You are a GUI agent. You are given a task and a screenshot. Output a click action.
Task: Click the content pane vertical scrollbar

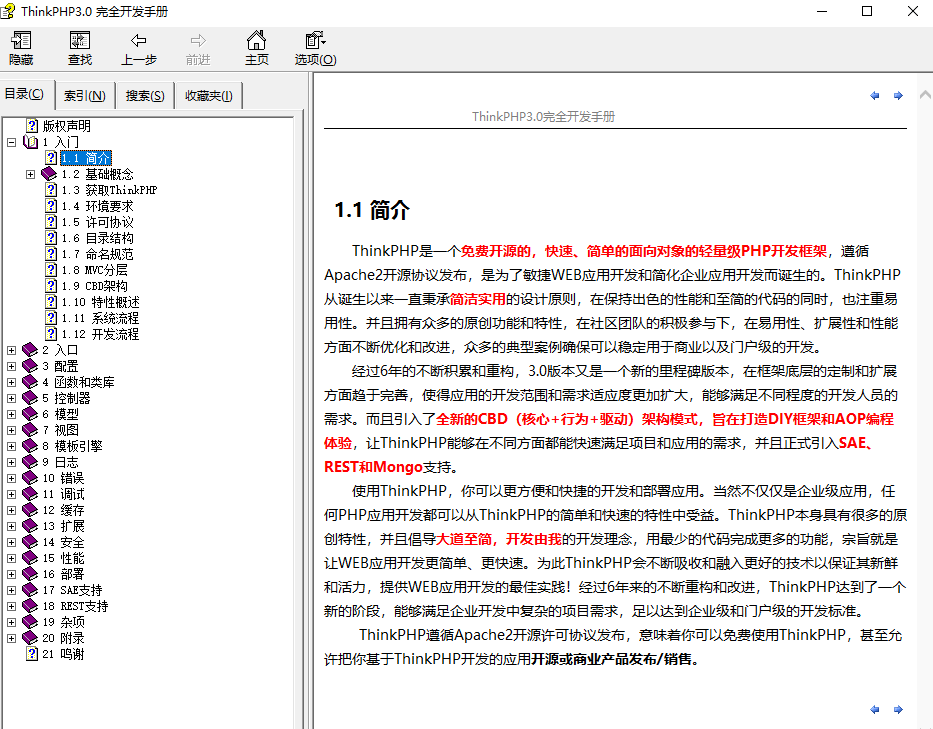pyautogui.click(x=926, y=400)
